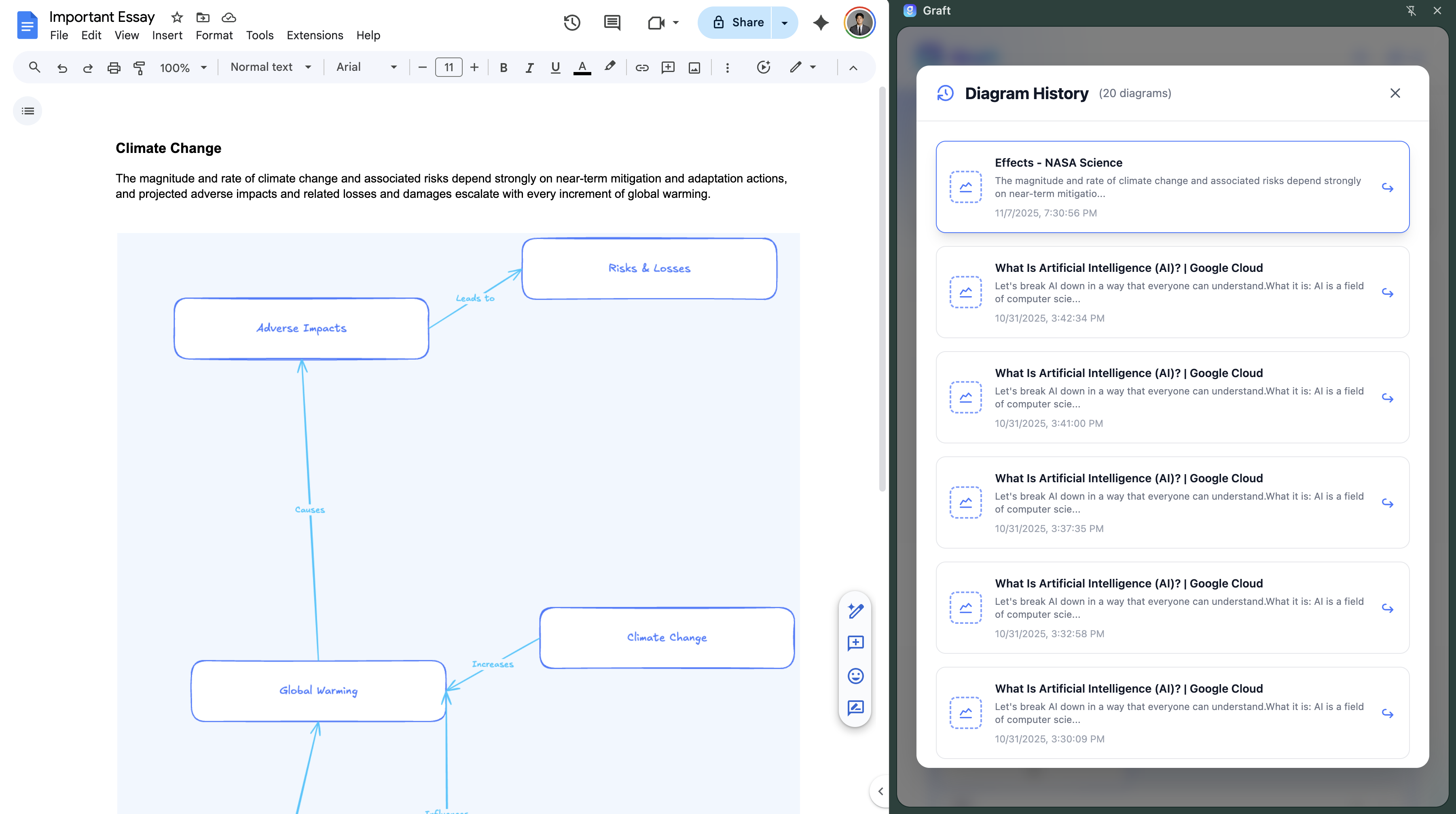Open version history clock icon

pyautogui.click(x=572, y=23)
